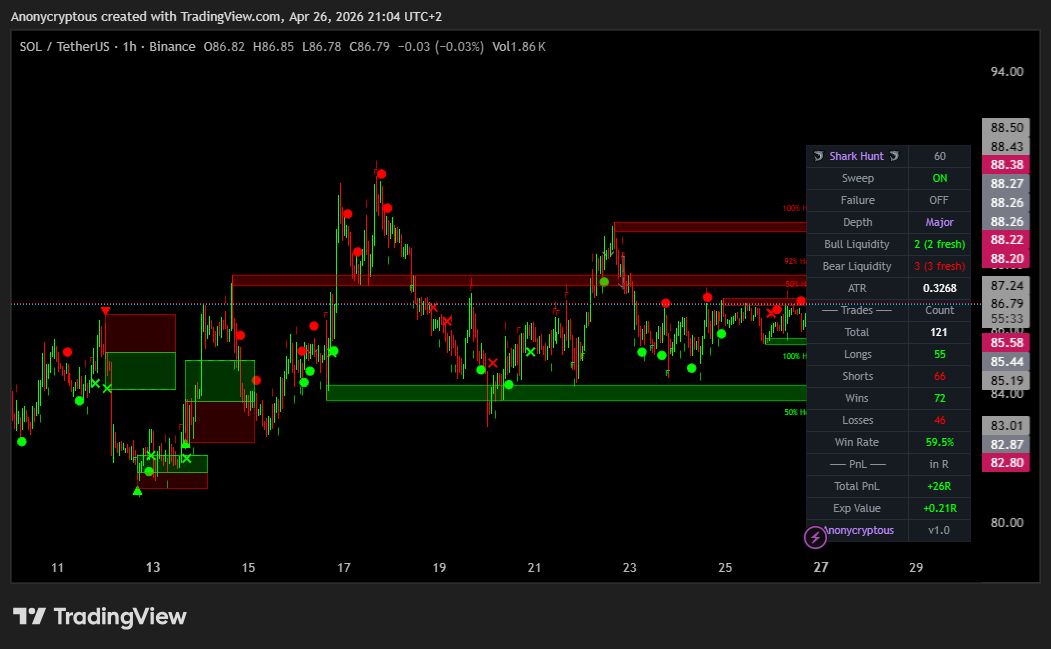Click the 94.00 price axis label
This screenshot has height=649, width=1051.
click(1007, 72)
